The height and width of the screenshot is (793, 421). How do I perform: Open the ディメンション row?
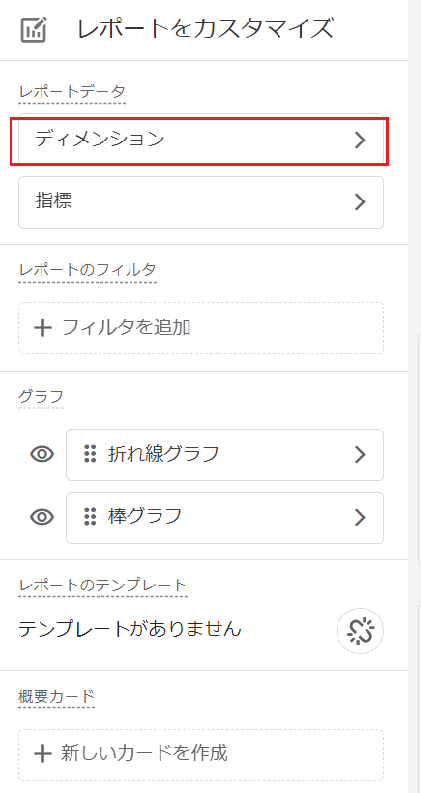201,140
